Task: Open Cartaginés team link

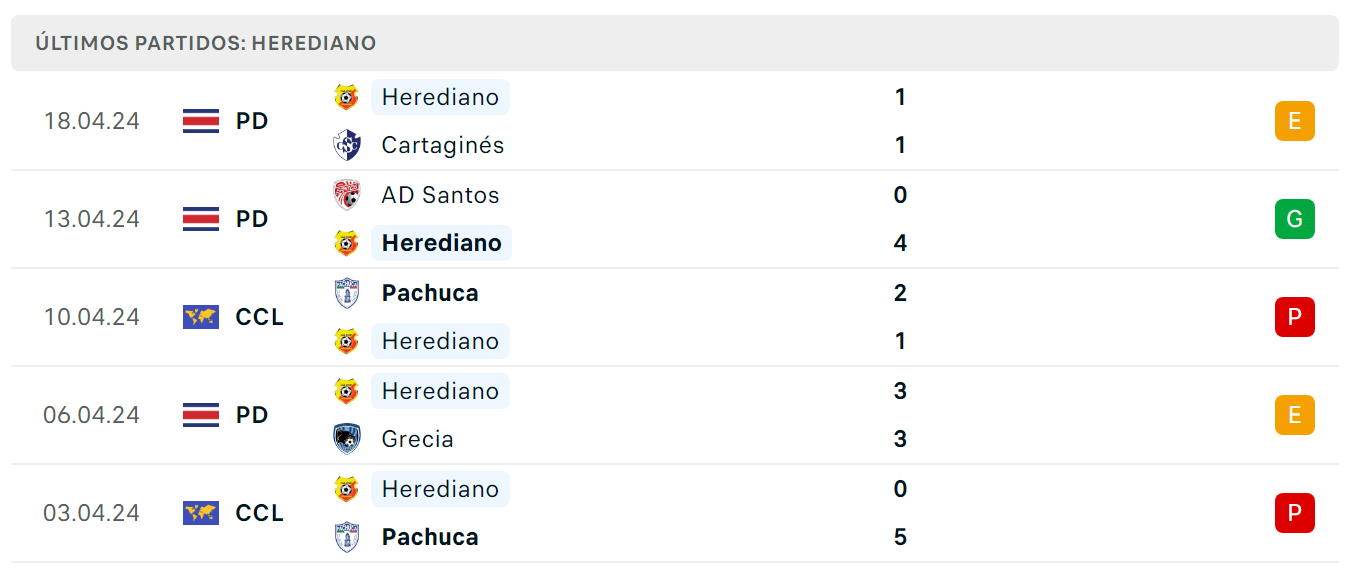Action: (443, 145)
